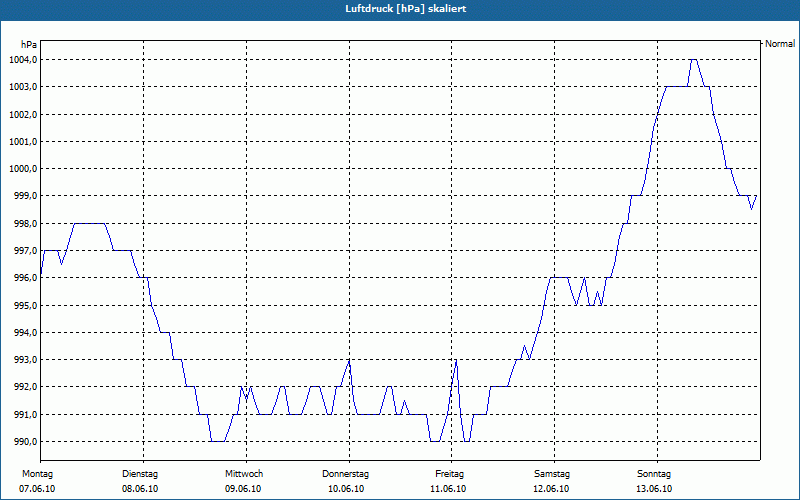Click the 'Donnerstag' day label
The height and width of the screenshot is (500, 800).
(x=345, y=474)
